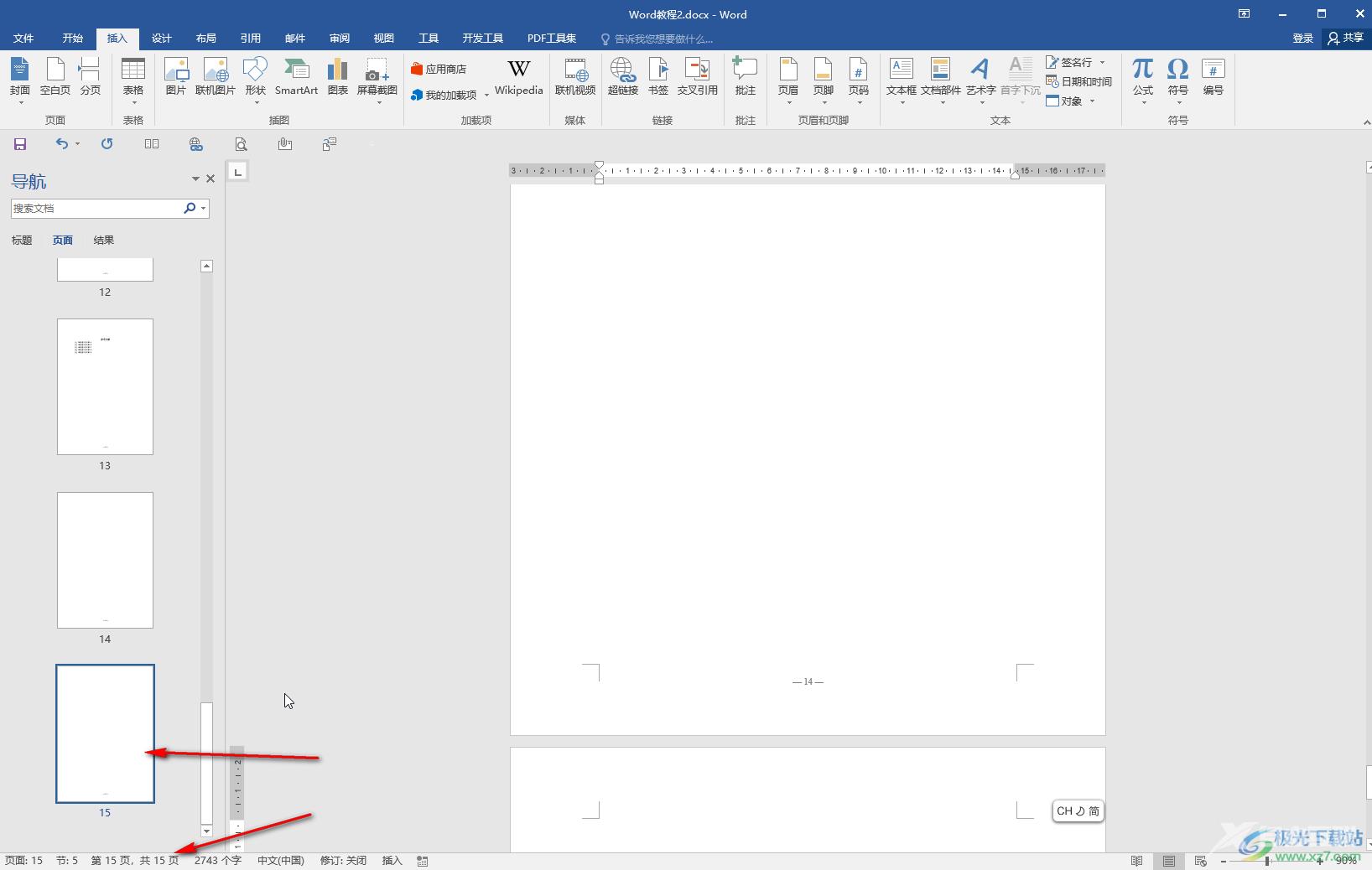Viewport: 1372px width, 870px height.
Task: Open Navigation pane options arrow
Action: 195,179
